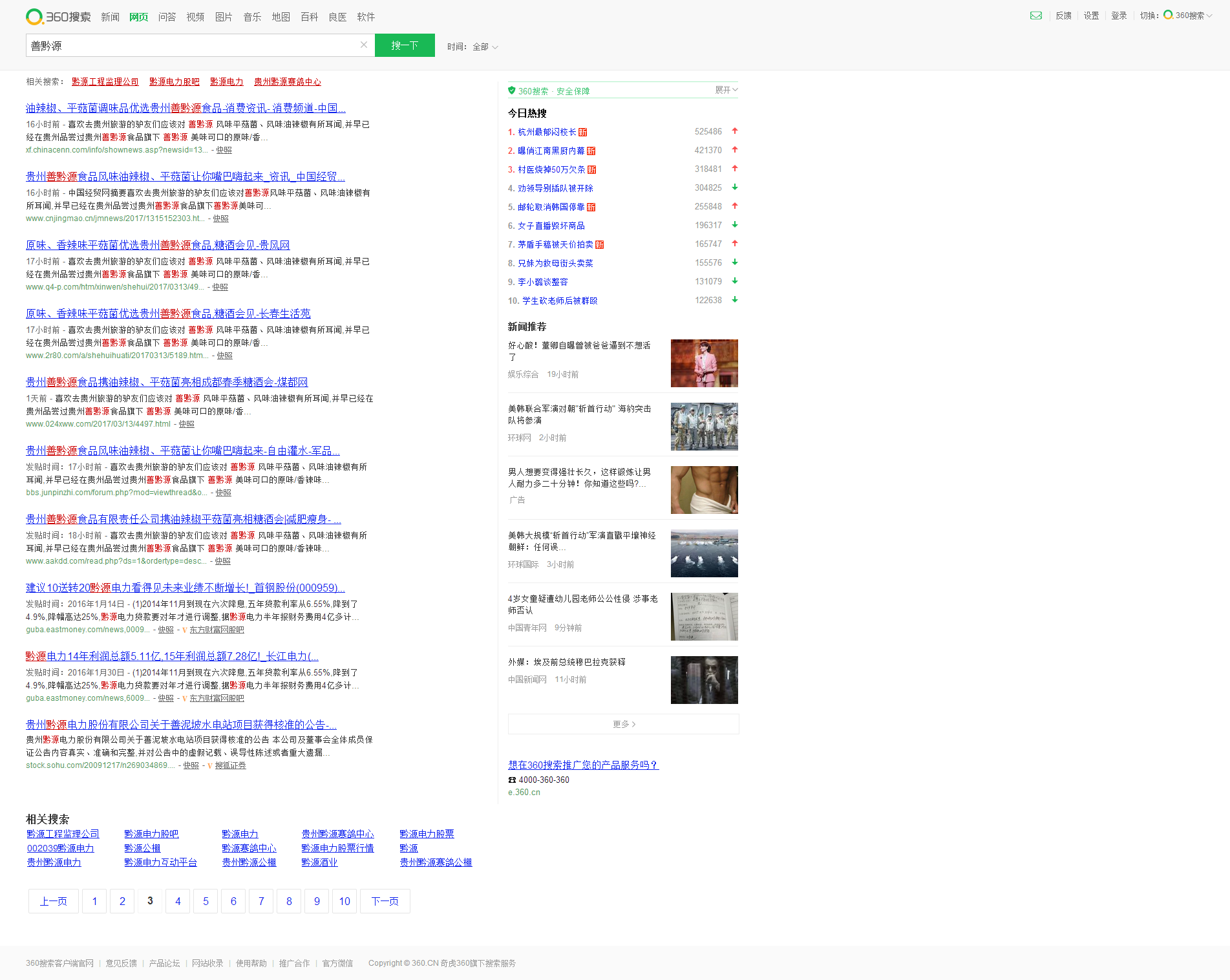Open thumbnail of 埃及前总统穆巴拉克 story
Image resolution: width=1230 pixels, height=980 pixels.
(x=705, y=680)
